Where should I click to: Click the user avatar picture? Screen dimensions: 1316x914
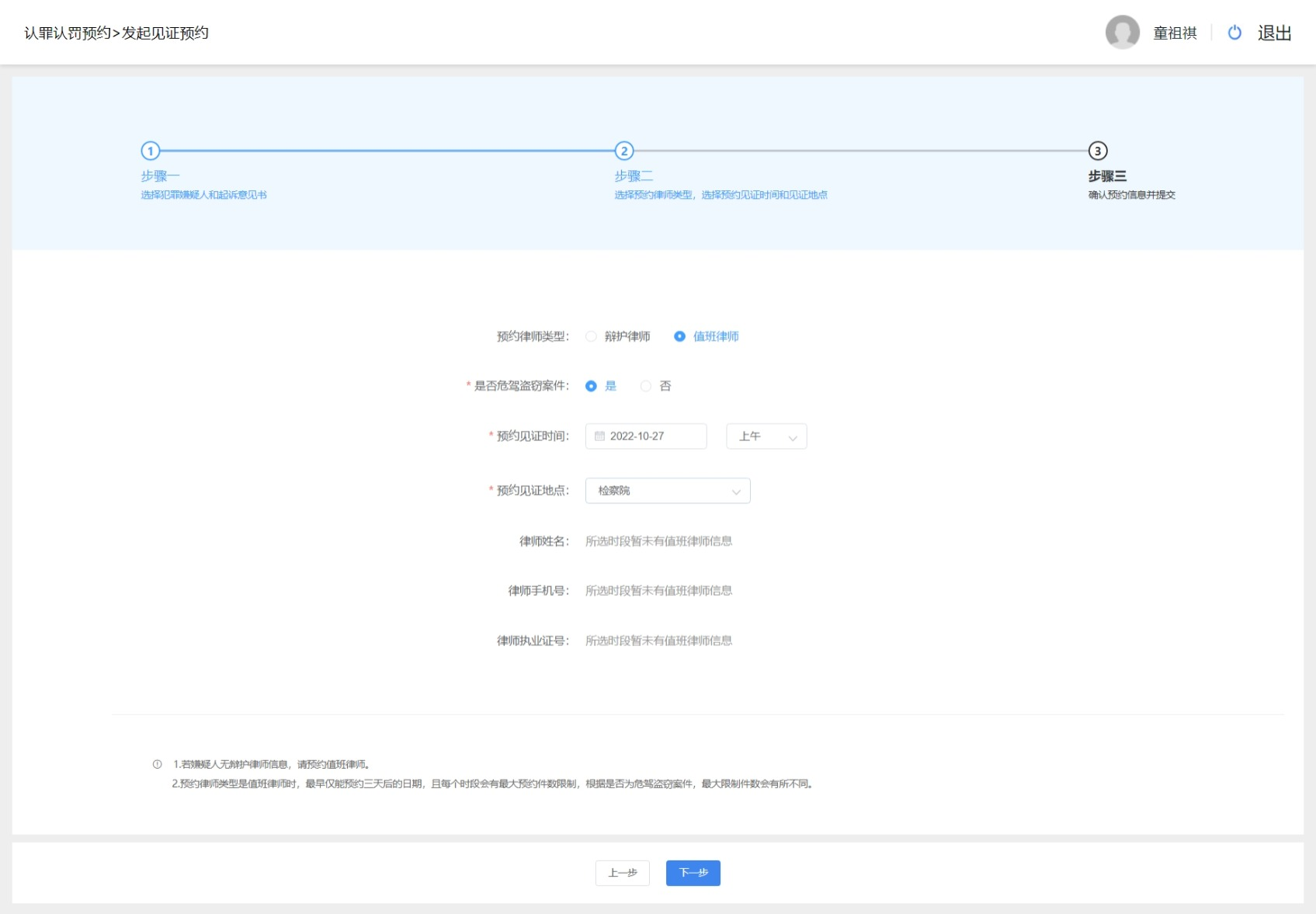tap(1122, 33)
